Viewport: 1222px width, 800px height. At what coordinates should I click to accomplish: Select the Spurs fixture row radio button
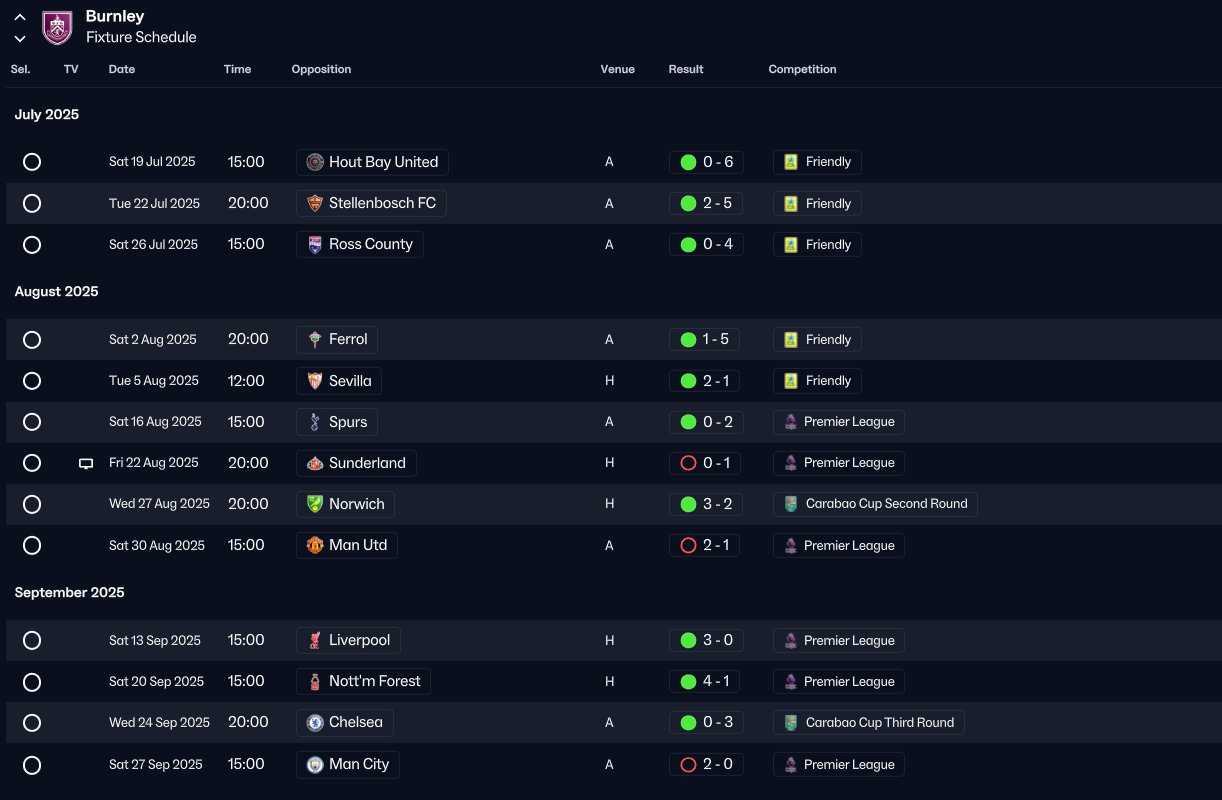click(32, 422)
